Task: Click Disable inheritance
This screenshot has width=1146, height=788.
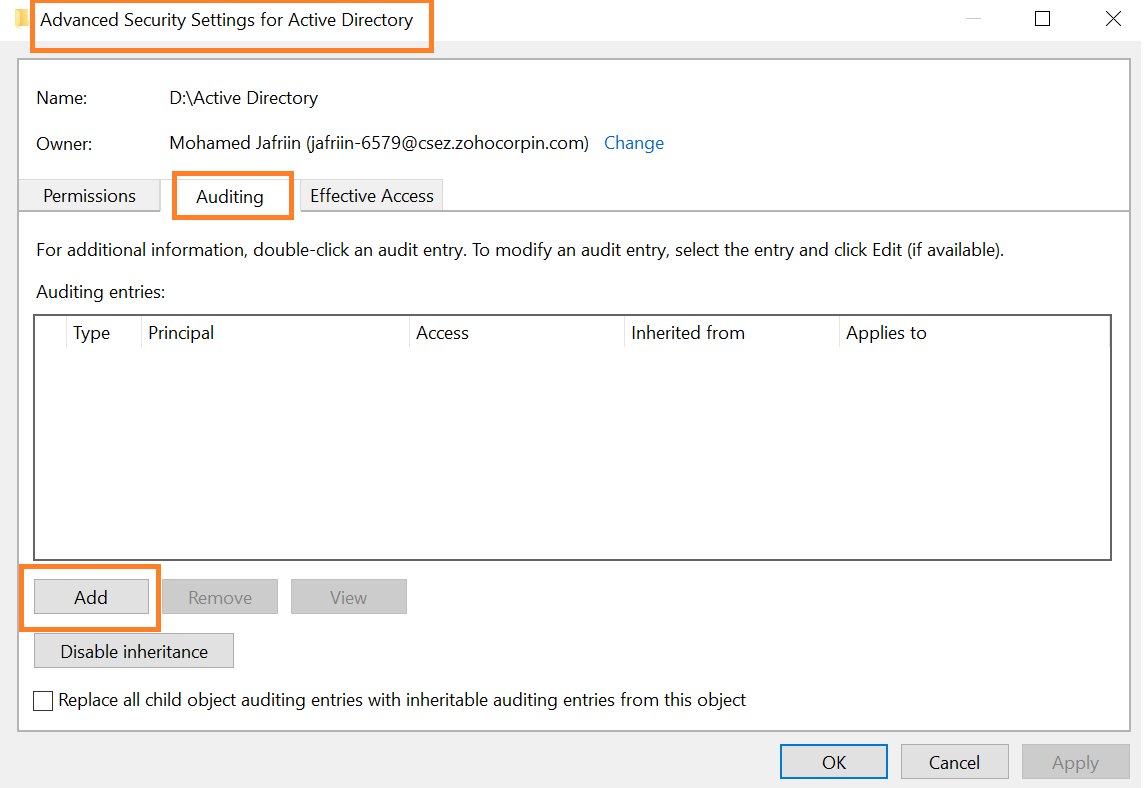Action: coord(133,650)
